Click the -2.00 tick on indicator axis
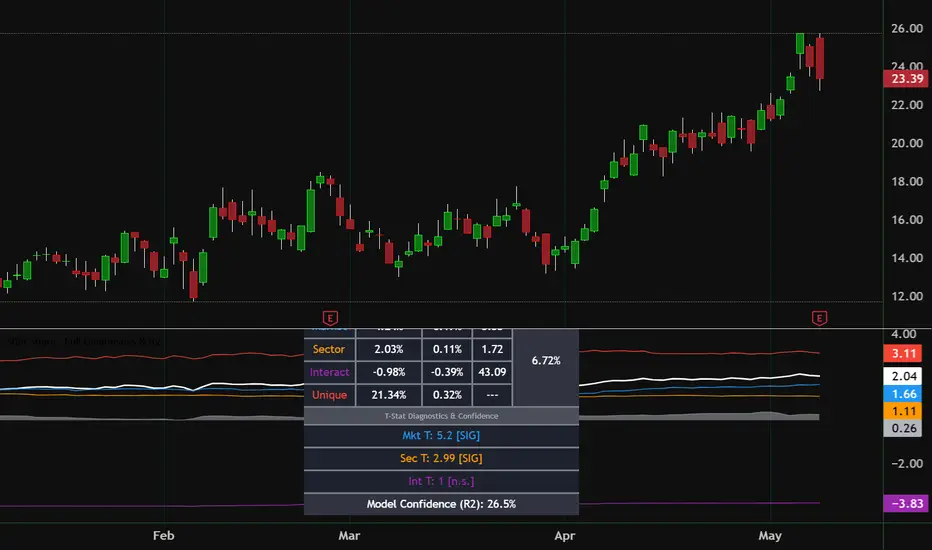This screenshot has height=550, width=932. tap(906, 464)
